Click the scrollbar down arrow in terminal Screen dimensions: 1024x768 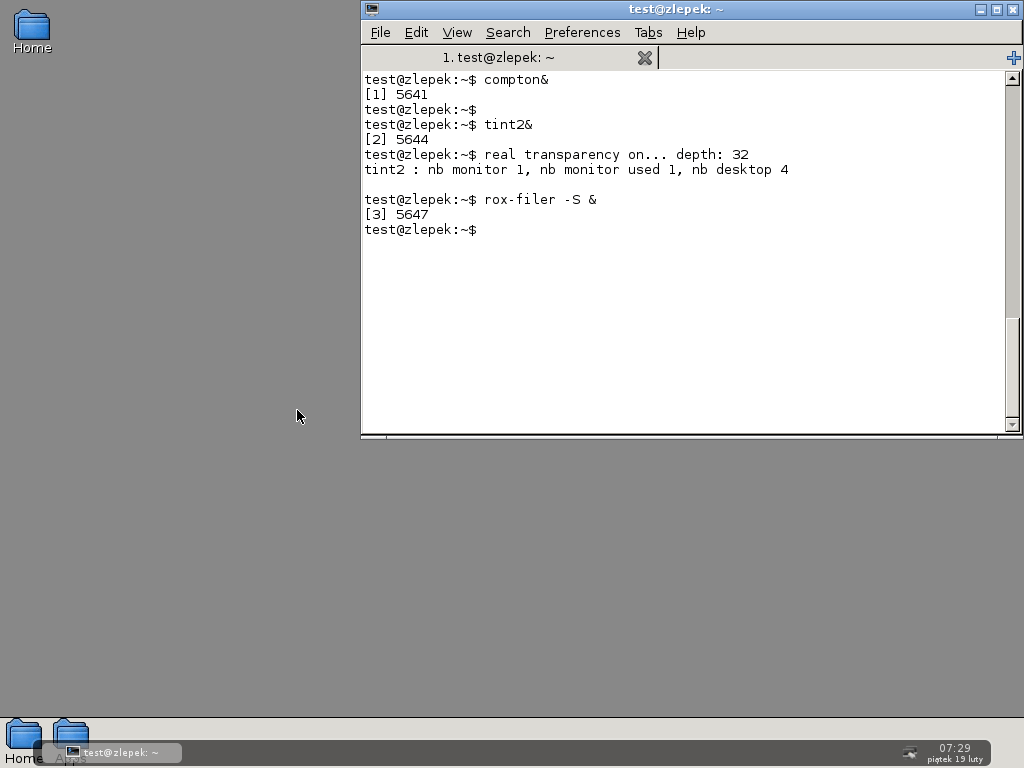coord(1012,424)
